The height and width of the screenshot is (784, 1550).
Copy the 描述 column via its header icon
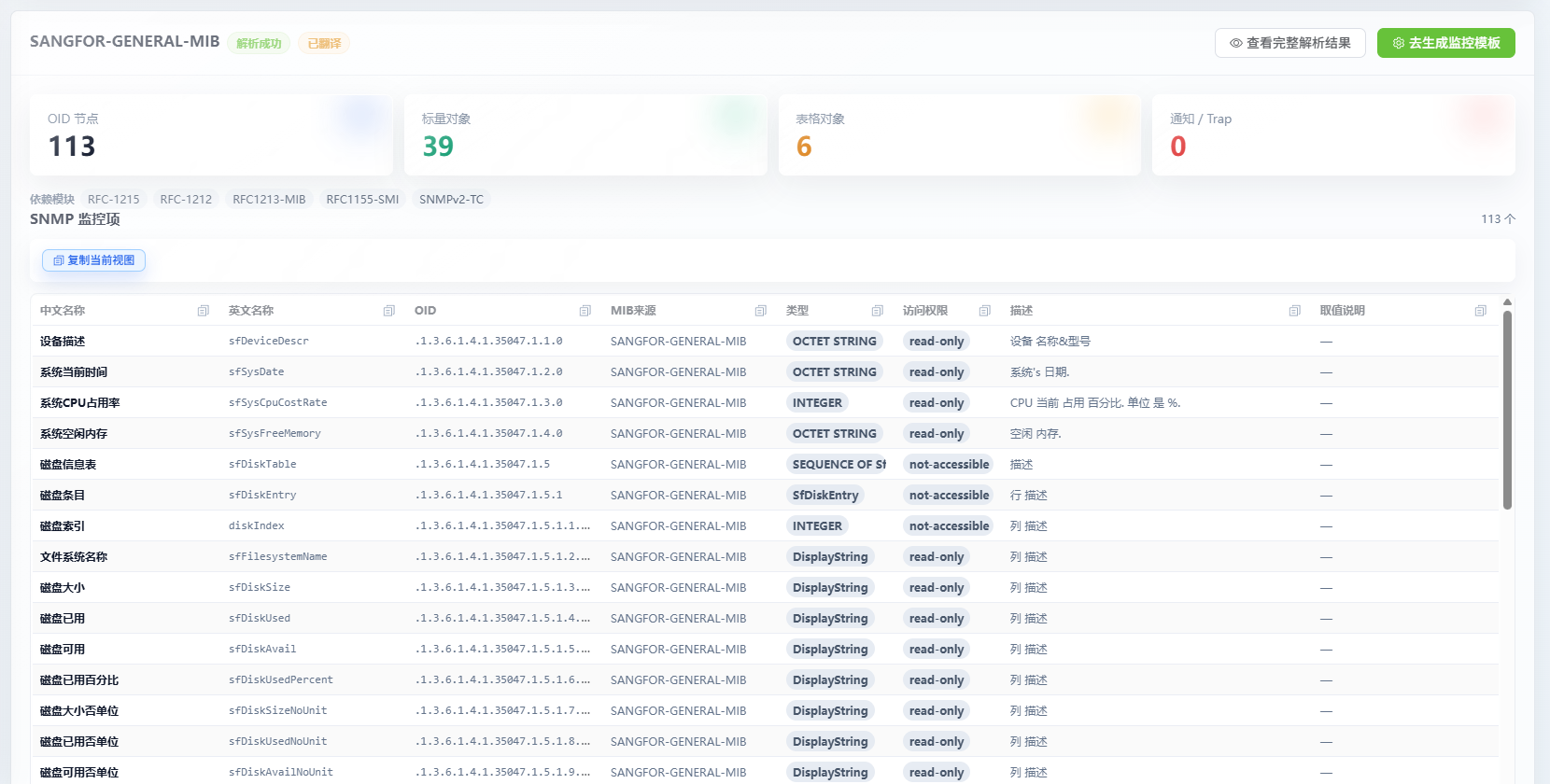coord(1295,311)
